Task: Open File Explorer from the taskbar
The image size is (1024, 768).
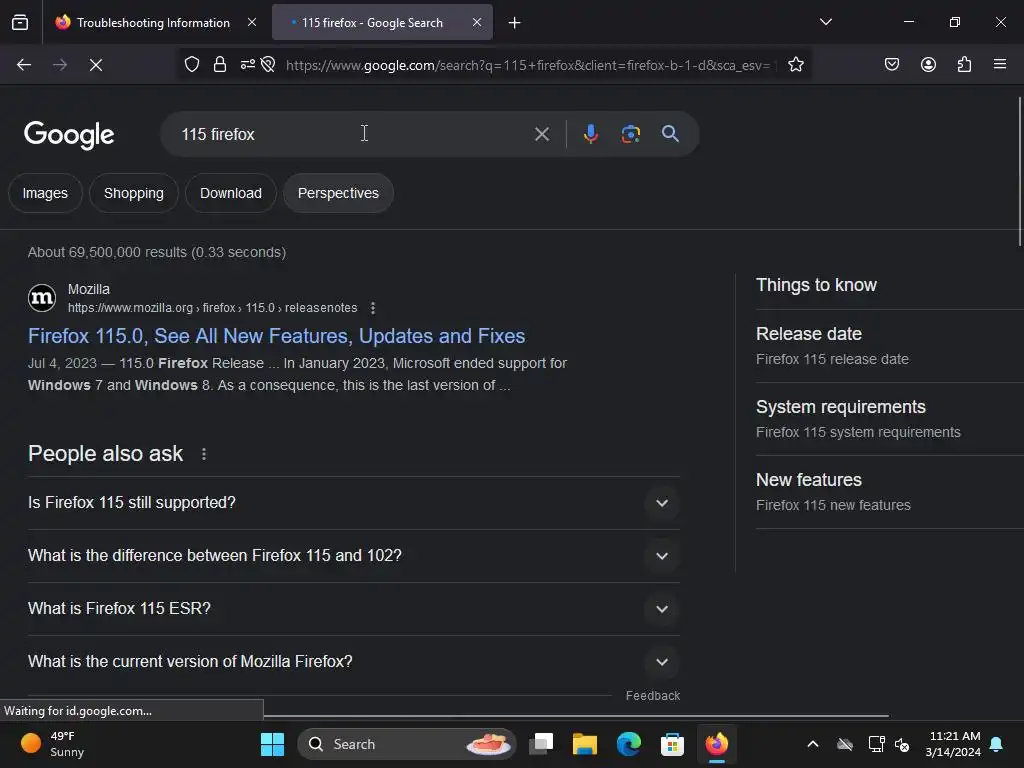Action: [x=585, y=744]
